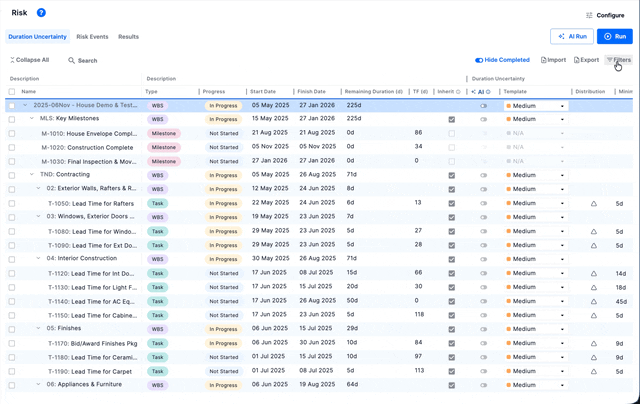
Task: Click the AI Run button
Action: [x=571, y=36]
